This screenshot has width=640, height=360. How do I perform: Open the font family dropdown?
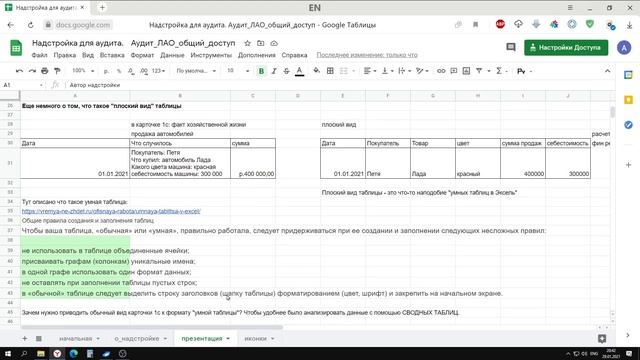click(x=196, y=71)
